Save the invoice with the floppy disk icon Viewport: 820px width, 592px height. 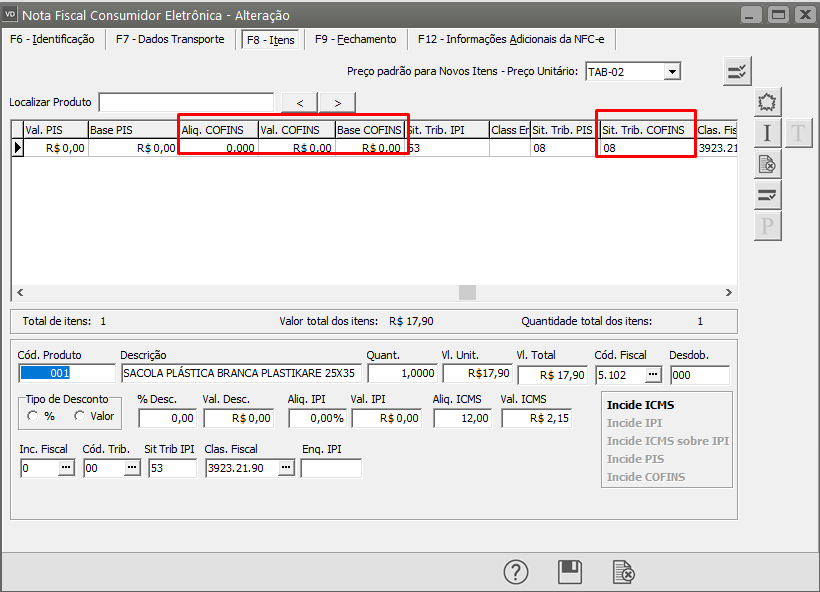[x=570, y=572]
